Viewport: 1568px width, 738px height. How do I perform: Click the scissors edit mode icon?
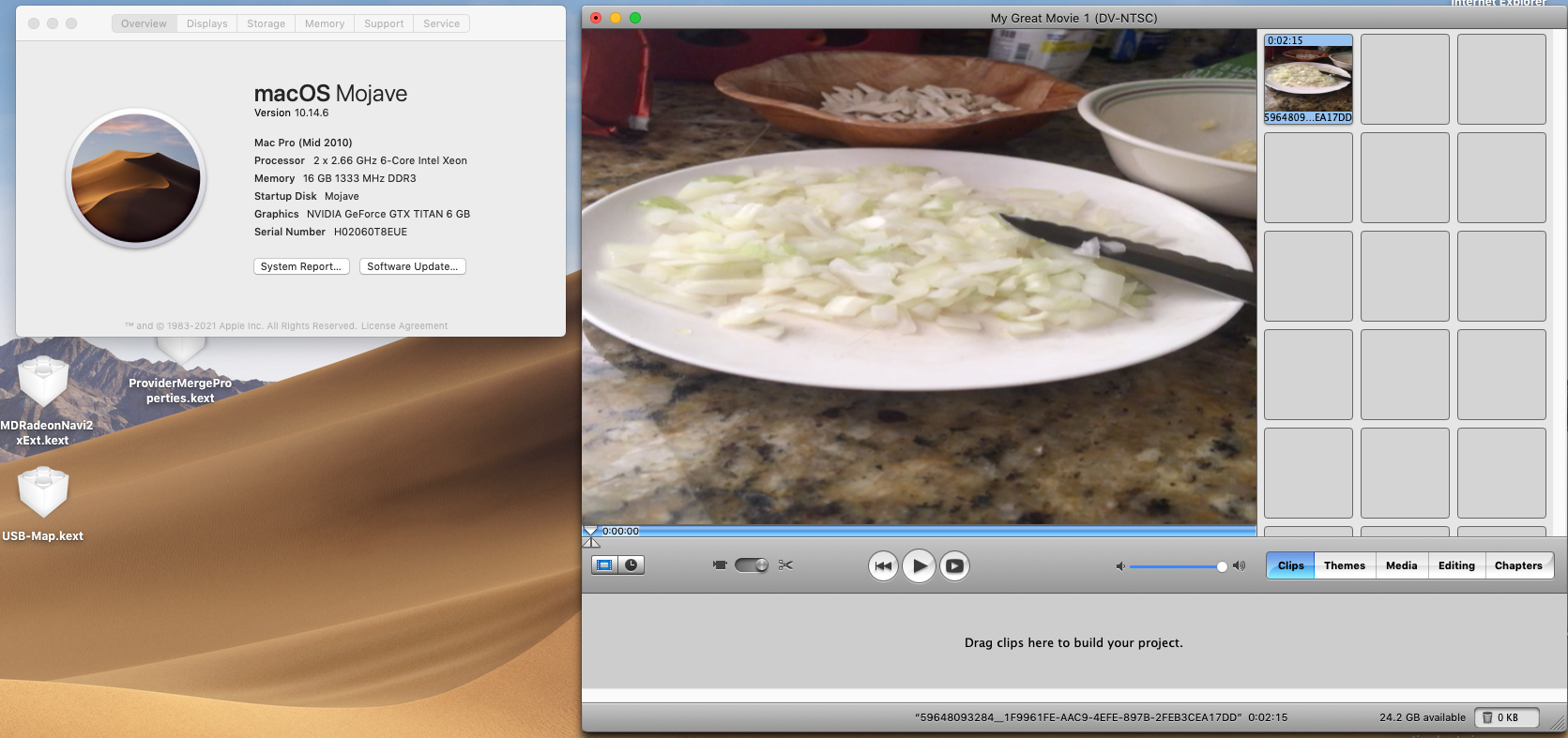[x=785, y=565]
